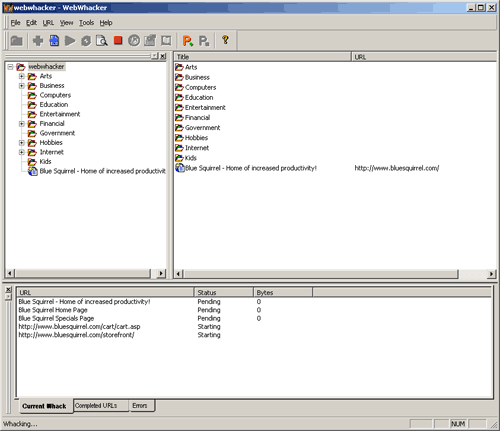Image resolution: width=500 pixels, height=431 pixels.
Task: Click the NUM status bar indicator
Action: tap(458, 424)
